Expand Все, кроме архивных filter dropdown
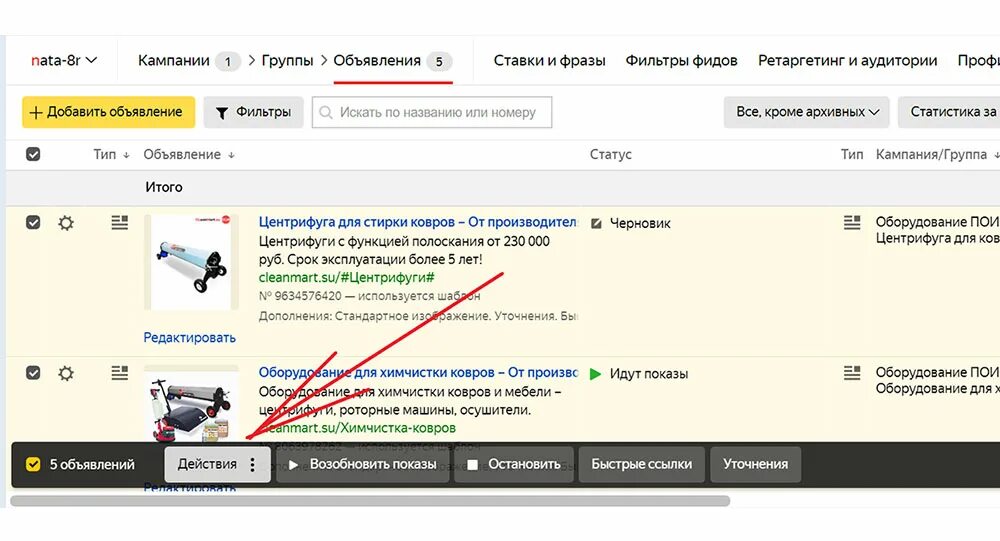1000x541 pixels. click(807, 112)
